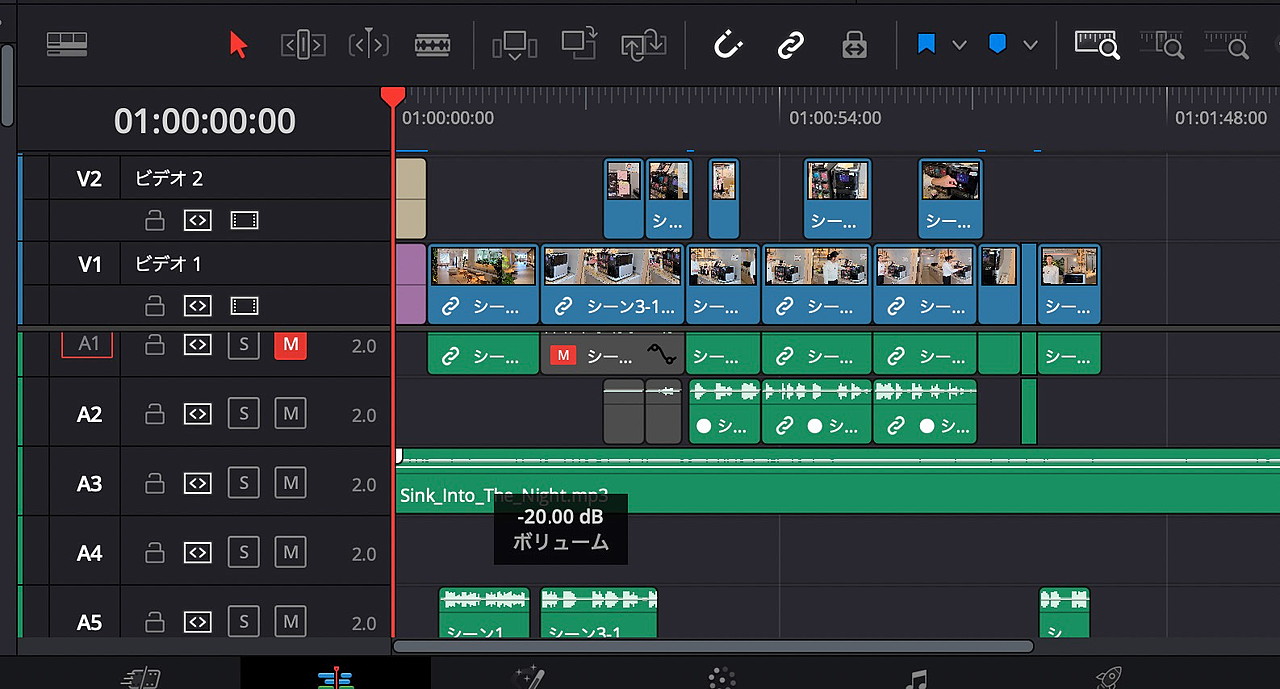This screenshot has width=1280, height=689.
Task: Click the vertical track header scrollbar
Action: pyautogui.click(x=7, y=85)
